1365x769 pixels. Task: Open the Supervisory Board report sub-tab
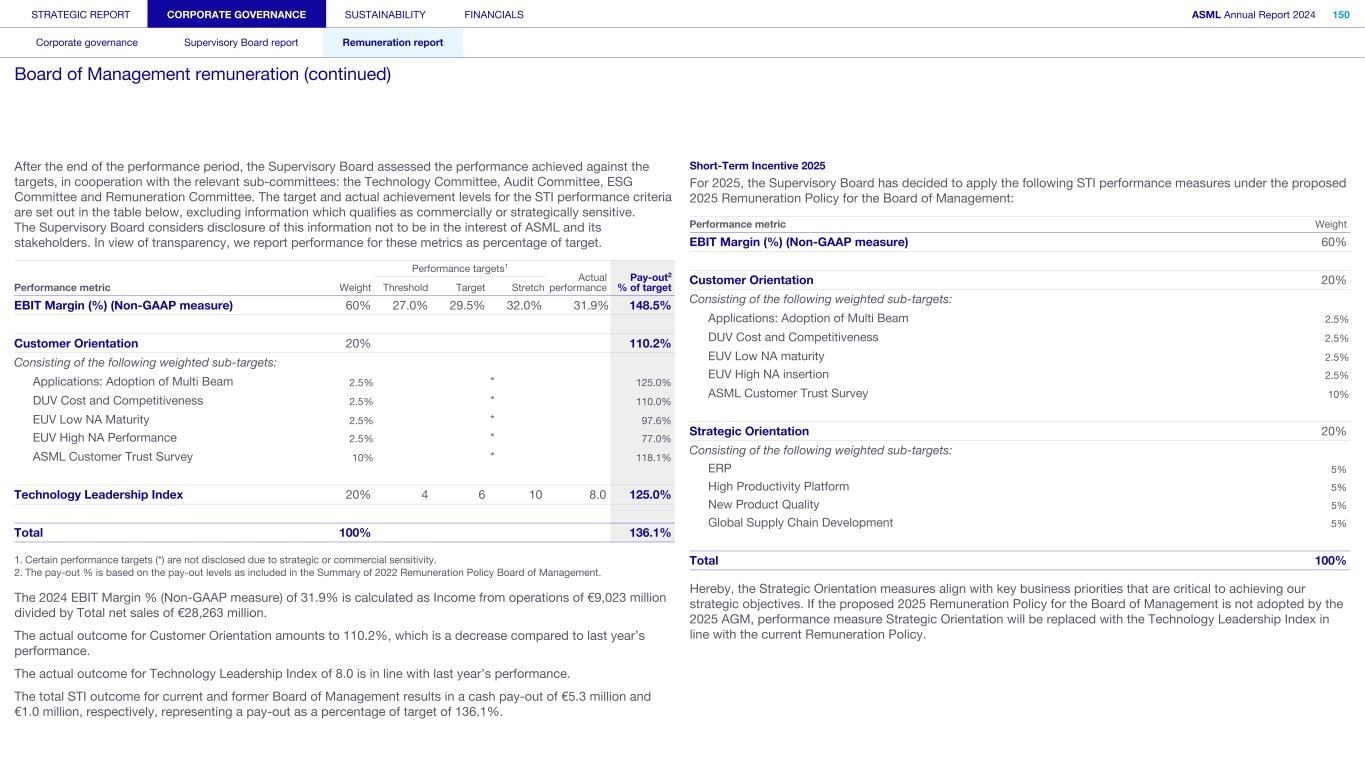[241, 42]
